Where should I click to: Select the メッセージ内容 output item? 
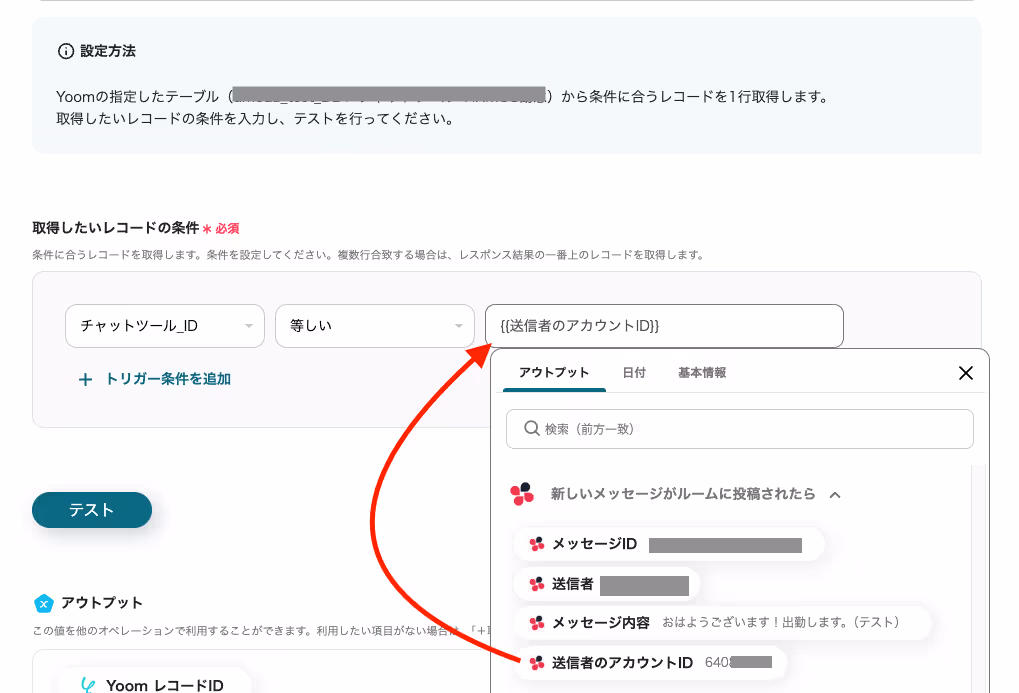click(721, 623)
